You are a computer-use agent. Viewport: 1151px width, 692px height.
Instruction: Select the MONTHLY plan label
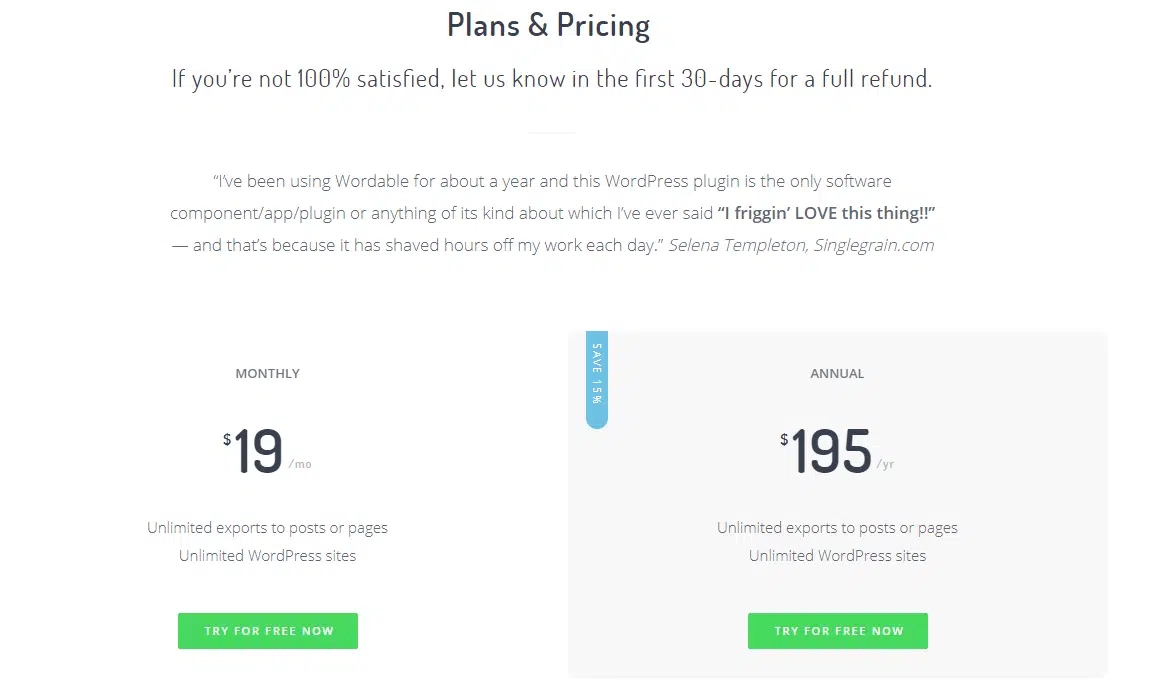pyautogui.click(x=267, y=373)
